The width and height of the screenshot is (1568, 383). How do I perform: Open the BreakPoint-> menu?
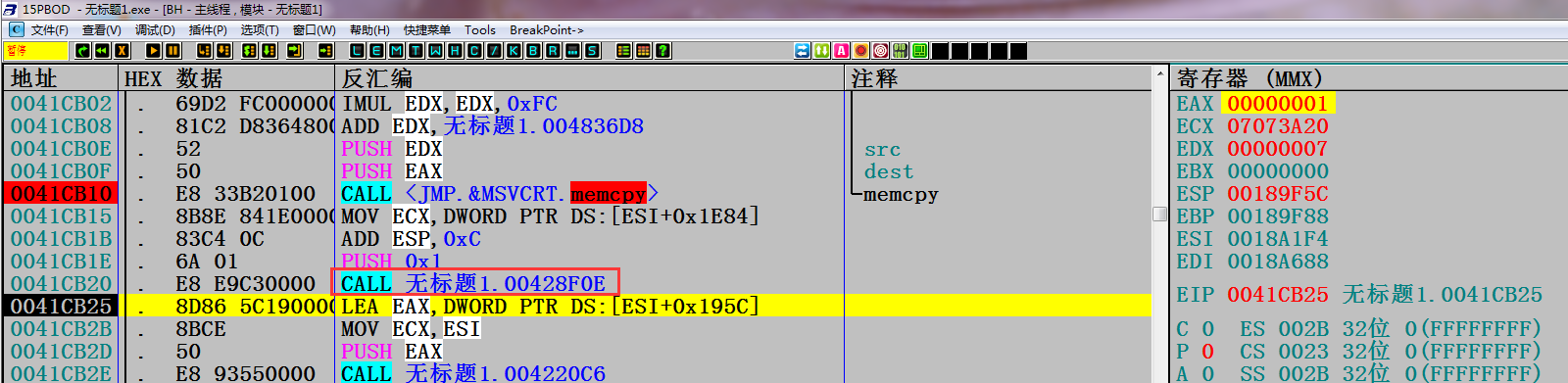coord(547,29)
